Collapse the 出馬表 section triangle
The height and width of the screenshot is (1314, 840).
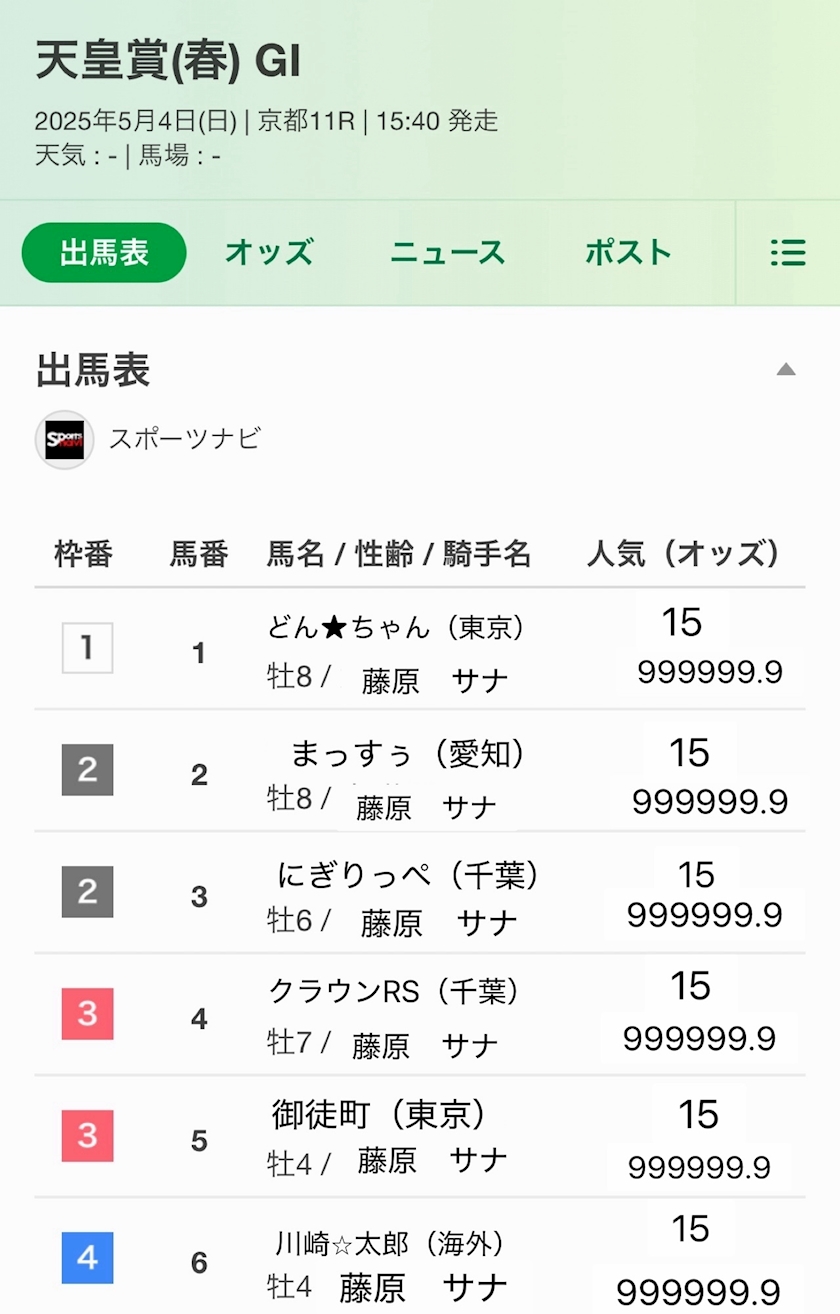pos(786,370)
